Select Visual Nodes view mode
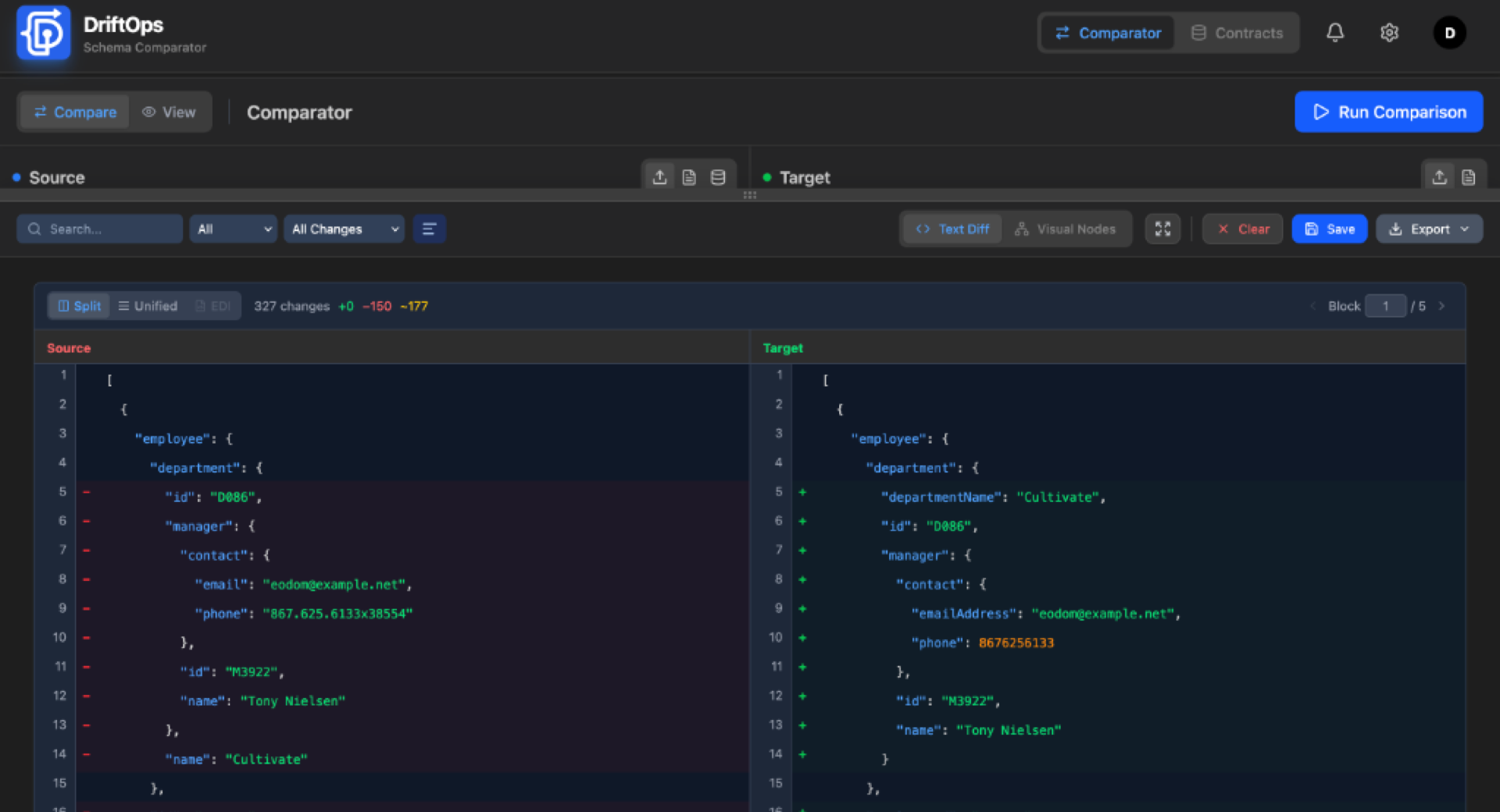This screenshot has width=1500, height=812. (x=1066, y=229)
